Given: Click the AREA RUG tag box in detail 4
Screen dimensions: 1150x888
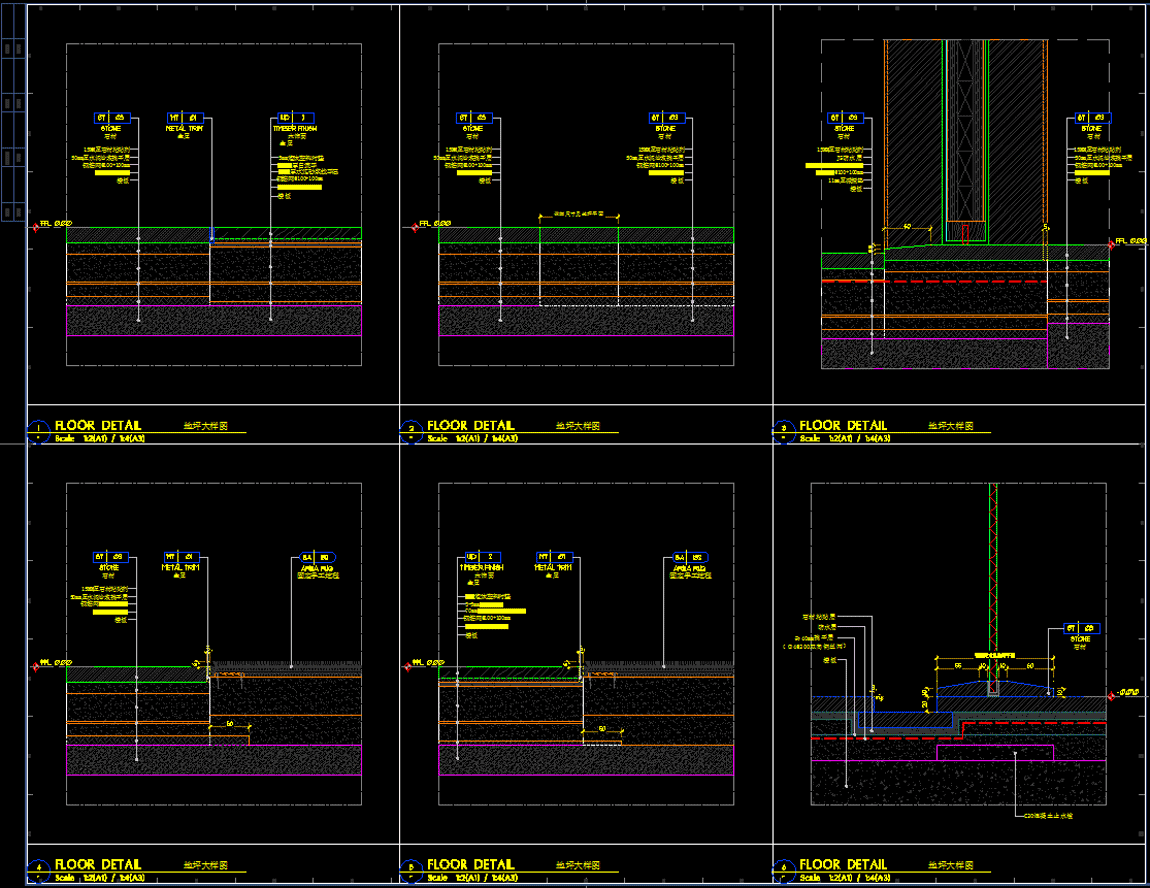Looking at the screenshot, I should pos(319,556).
